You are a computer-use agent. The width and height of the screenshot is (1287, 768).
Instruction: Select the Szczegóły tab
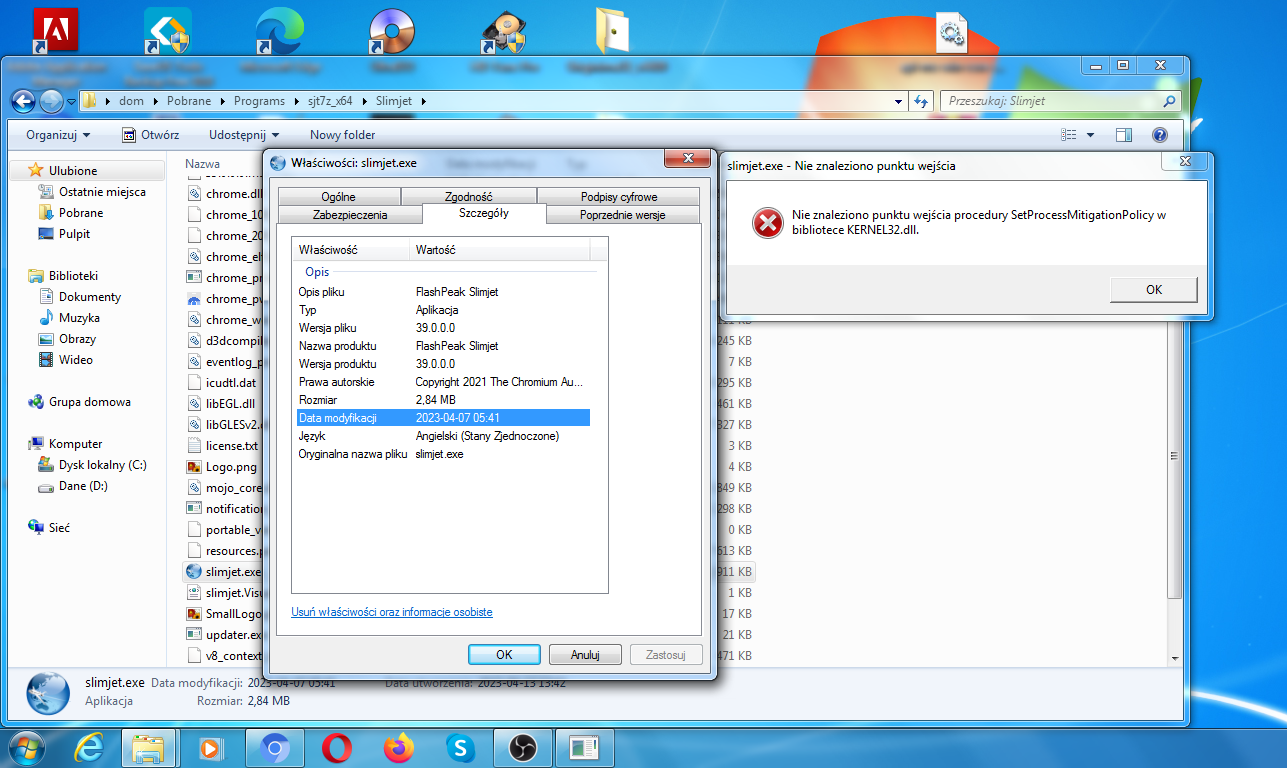(x=484, y=213)
